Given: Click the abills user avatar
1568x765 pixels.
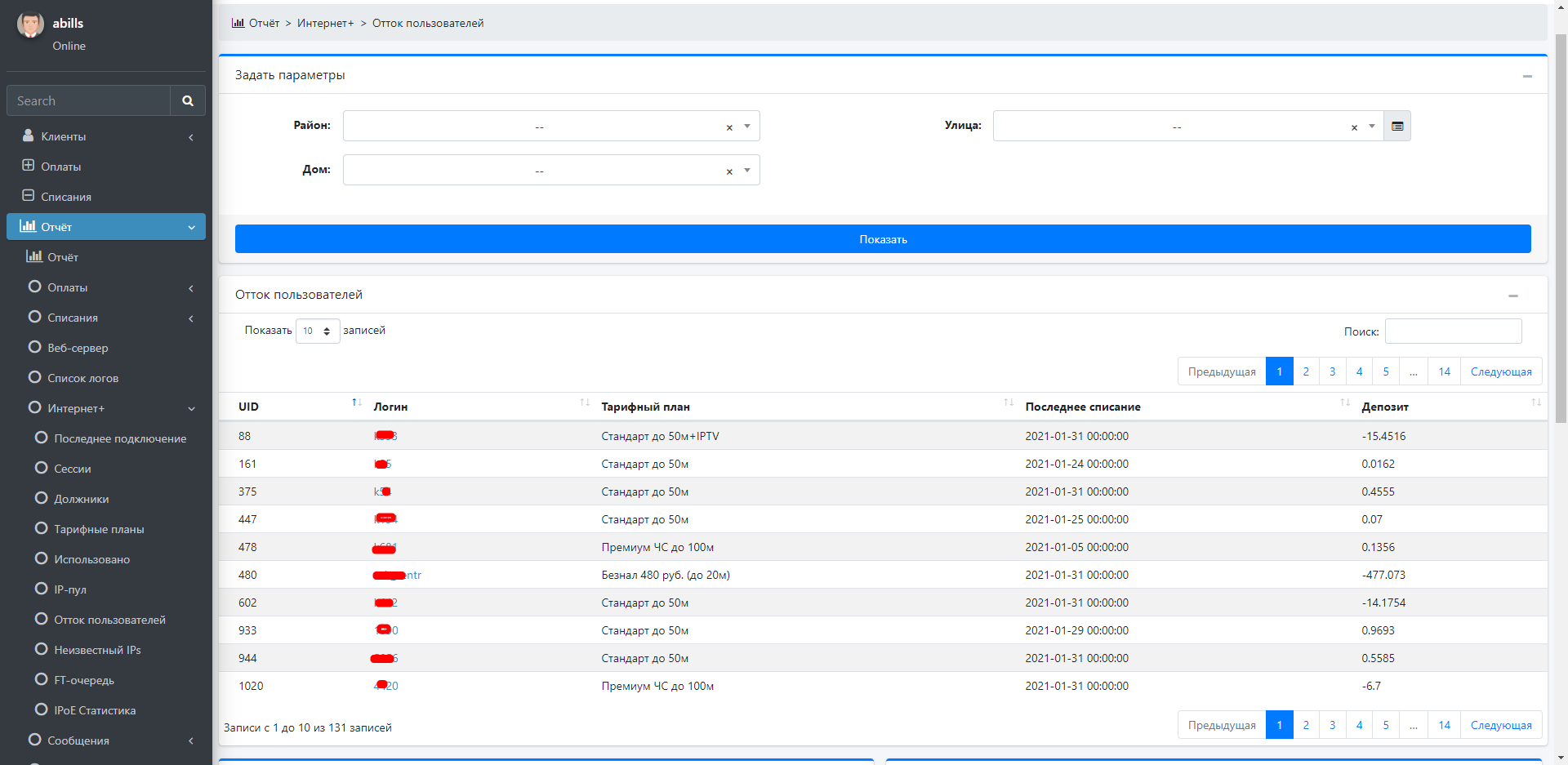Looking at the screenshot, I should coord(30,24).
